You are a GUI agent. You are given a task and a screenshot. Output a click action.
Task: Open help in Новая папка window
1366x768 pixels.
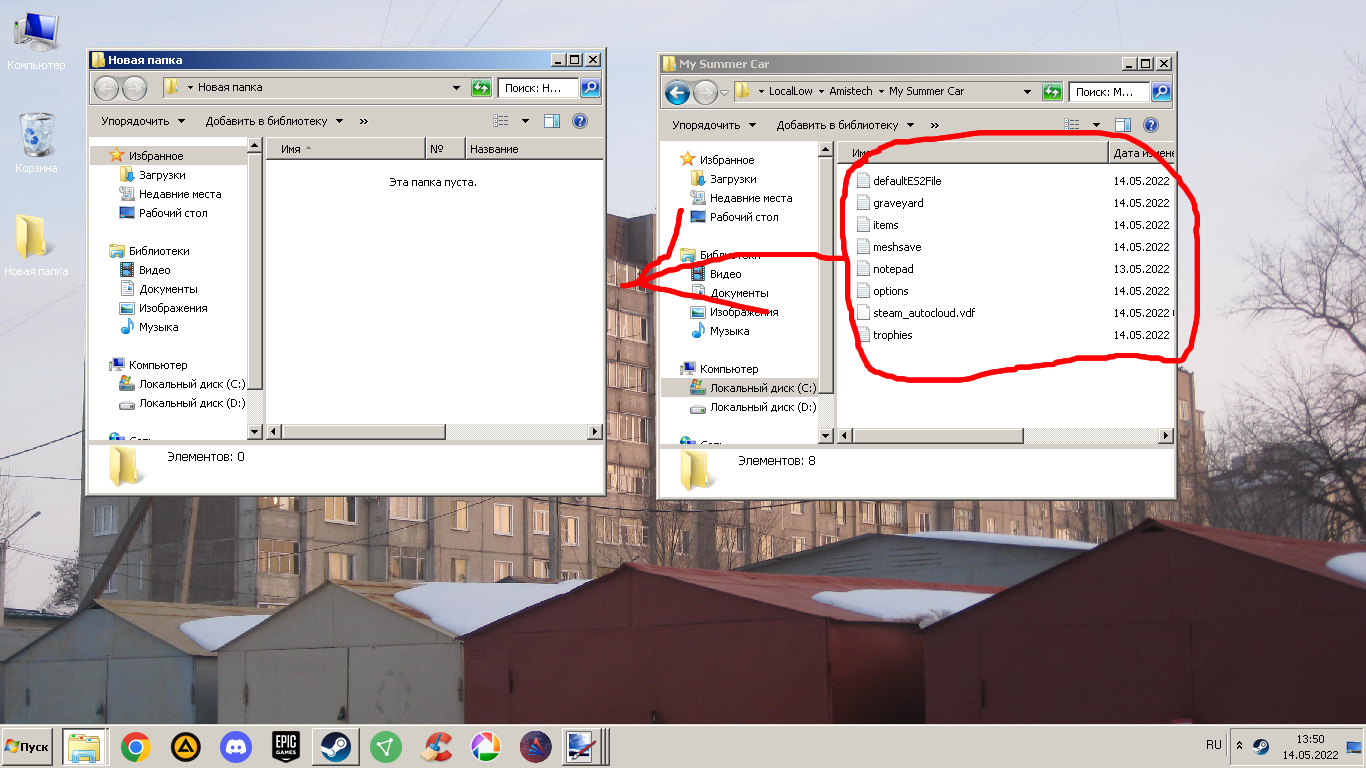[x=579, y=121]
